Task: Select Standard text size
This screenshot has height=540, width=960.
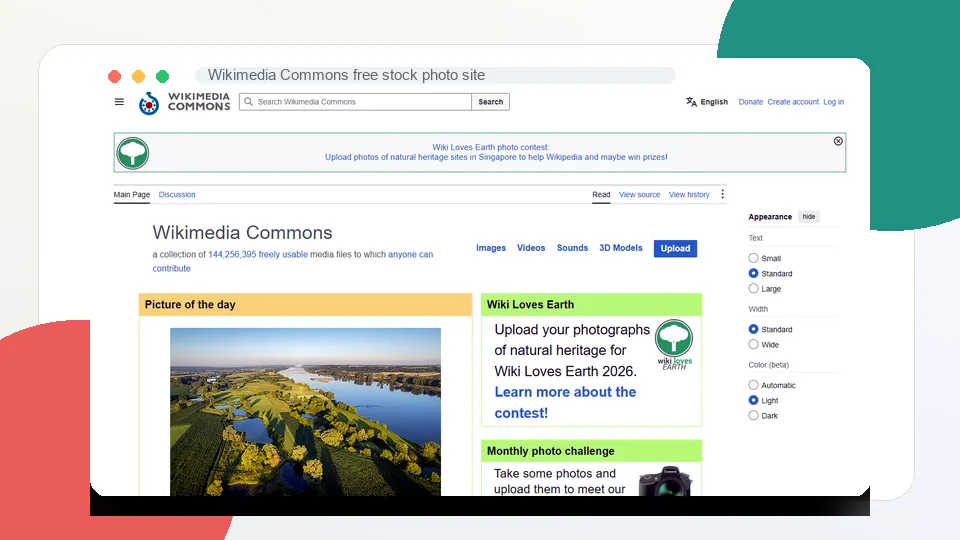Action: click(753, 274)
